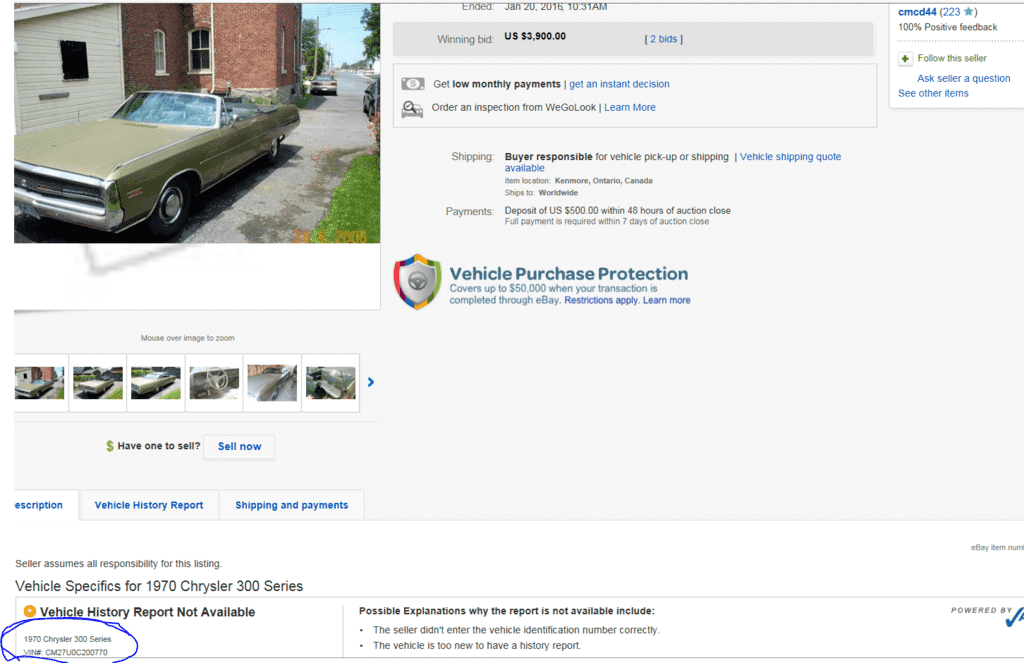Open the 2 bids link
The image size is (1024, 663).
(663, 39)
